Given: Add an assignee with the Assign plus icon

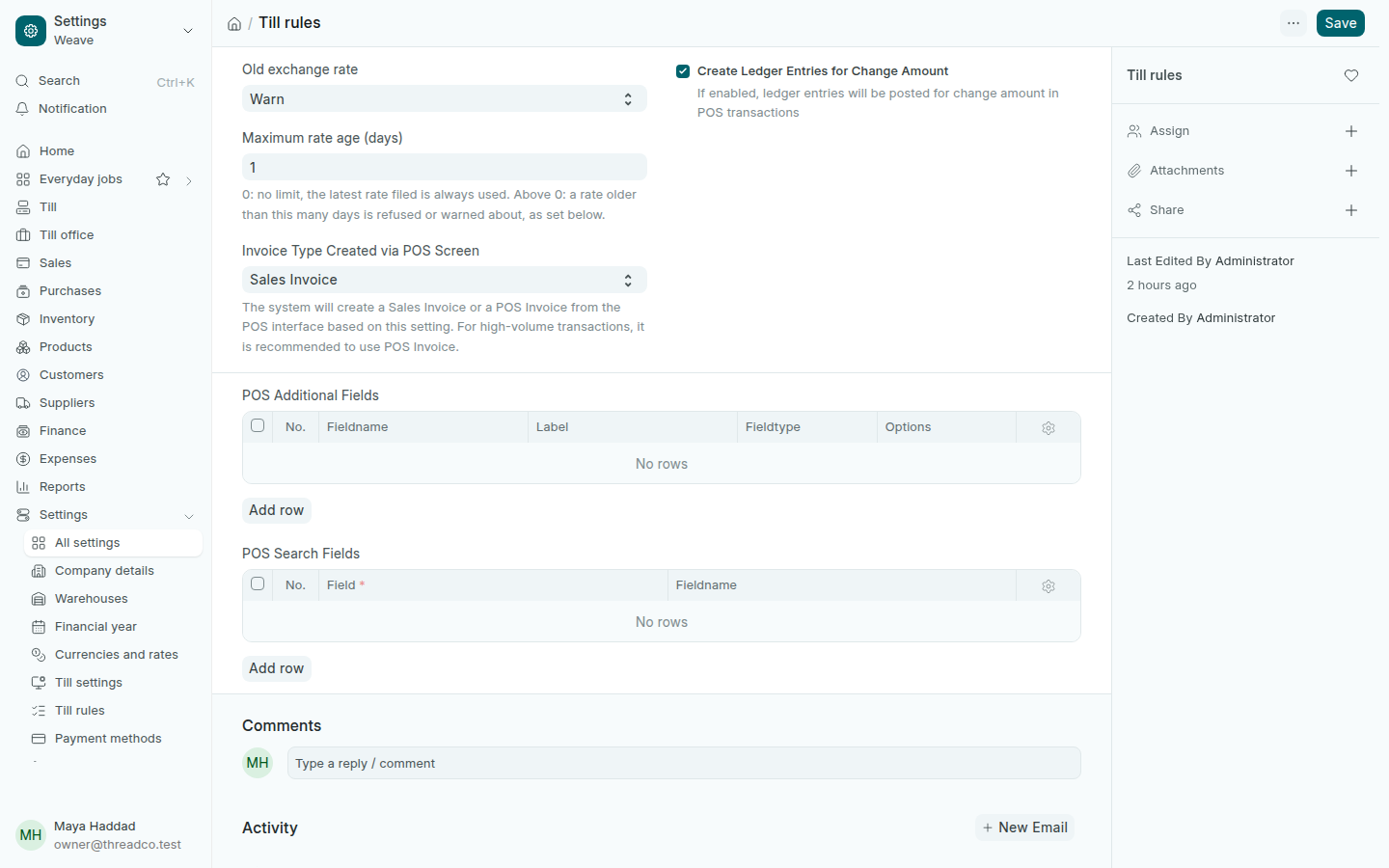Looking at the screenshot, I should tap(1351, 131).
